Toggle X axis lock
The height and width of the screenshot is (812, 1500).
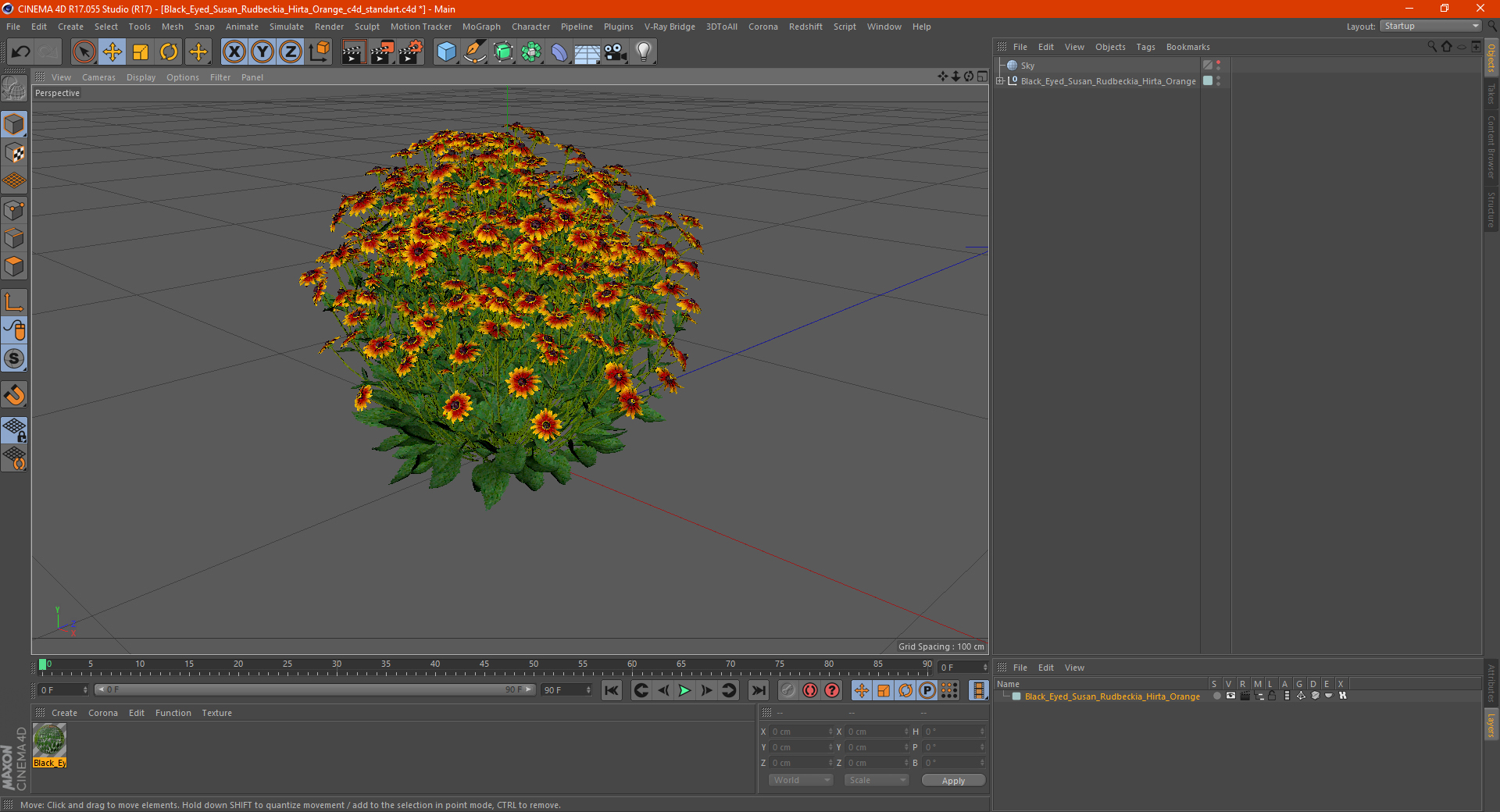234,52
